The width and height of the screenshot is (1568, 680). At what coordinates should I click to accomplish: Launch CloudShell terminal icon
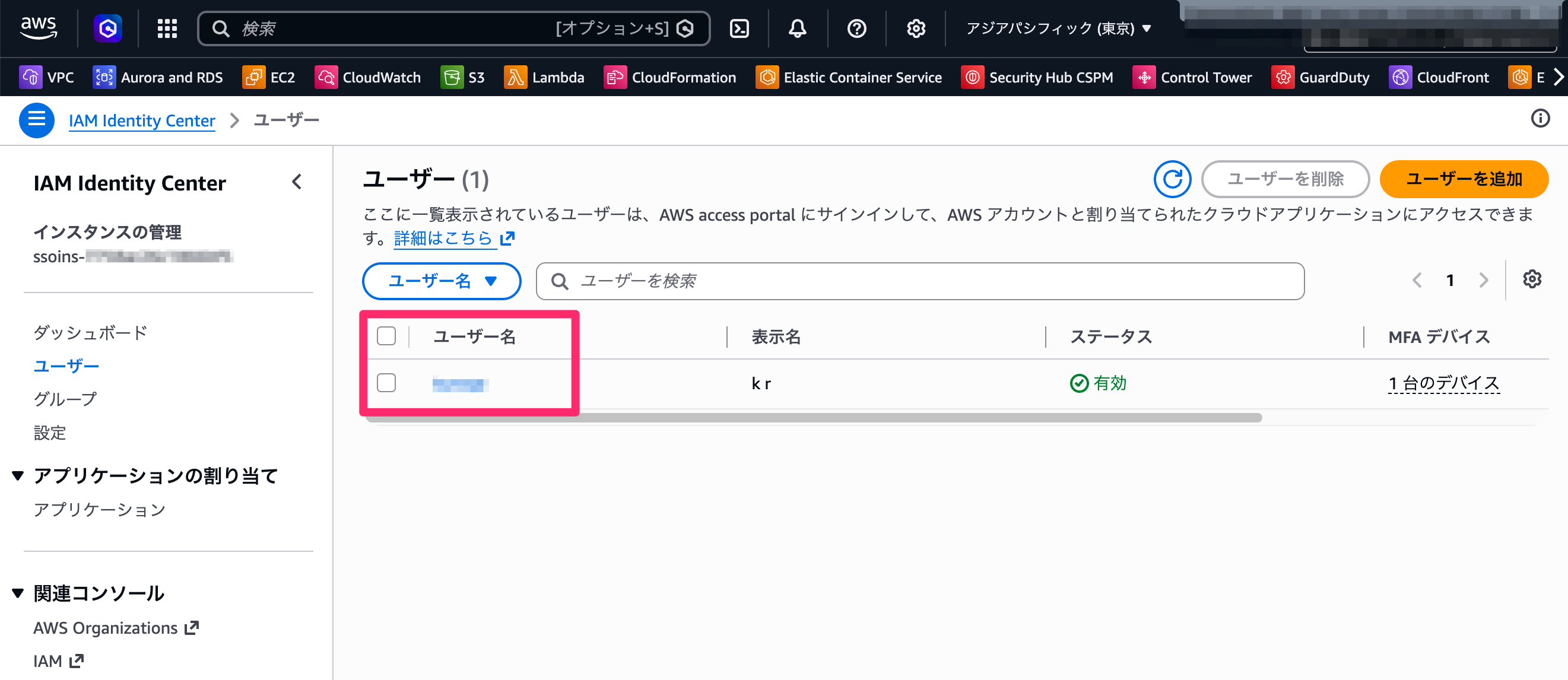tap(739, 28)
